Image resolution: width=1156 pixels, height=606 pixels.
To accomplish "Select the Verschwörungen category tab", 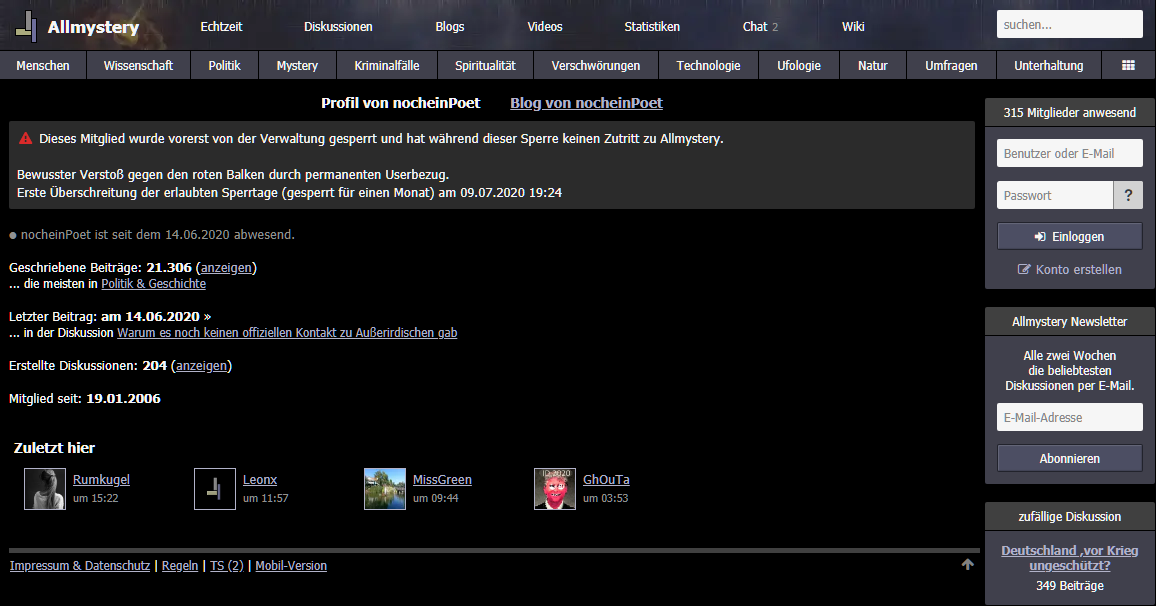I will click(x=596, y=66).
